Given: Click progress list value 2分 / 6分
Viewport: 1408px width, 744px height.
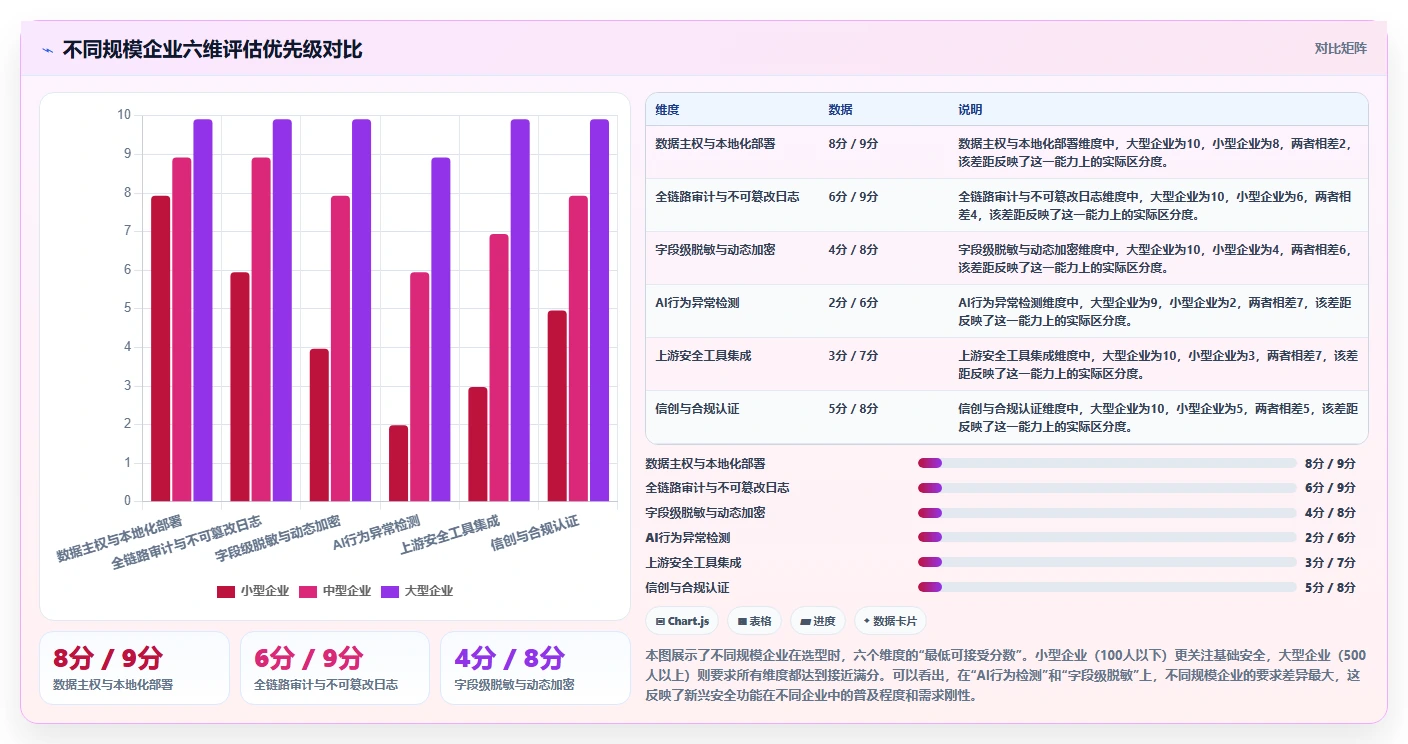Looking at the screenshot, I should pos(1330,538).
